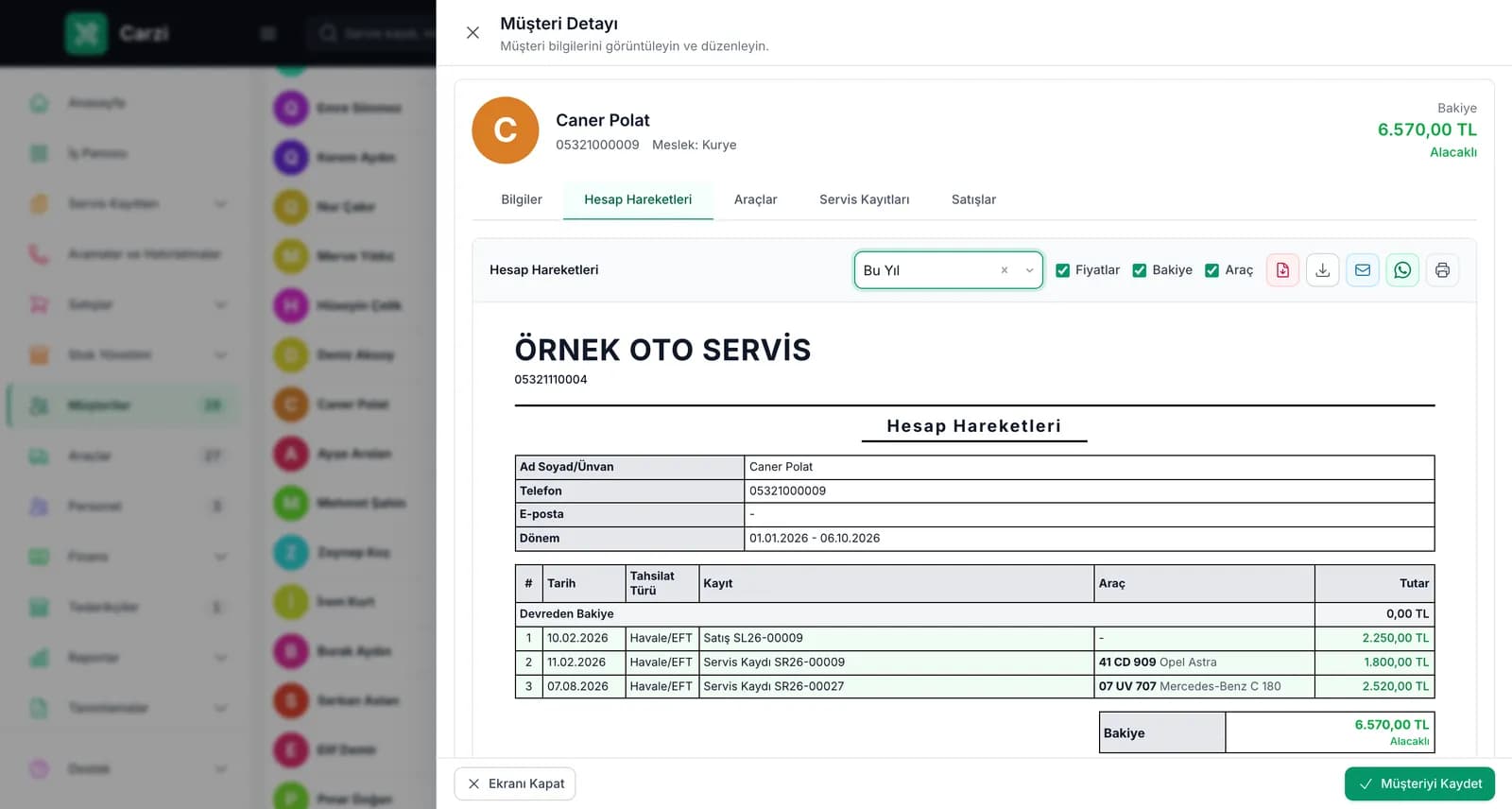Screen dimensions: 1512x809
Task: Disable the Araç checkbox
Action: 1211,270
